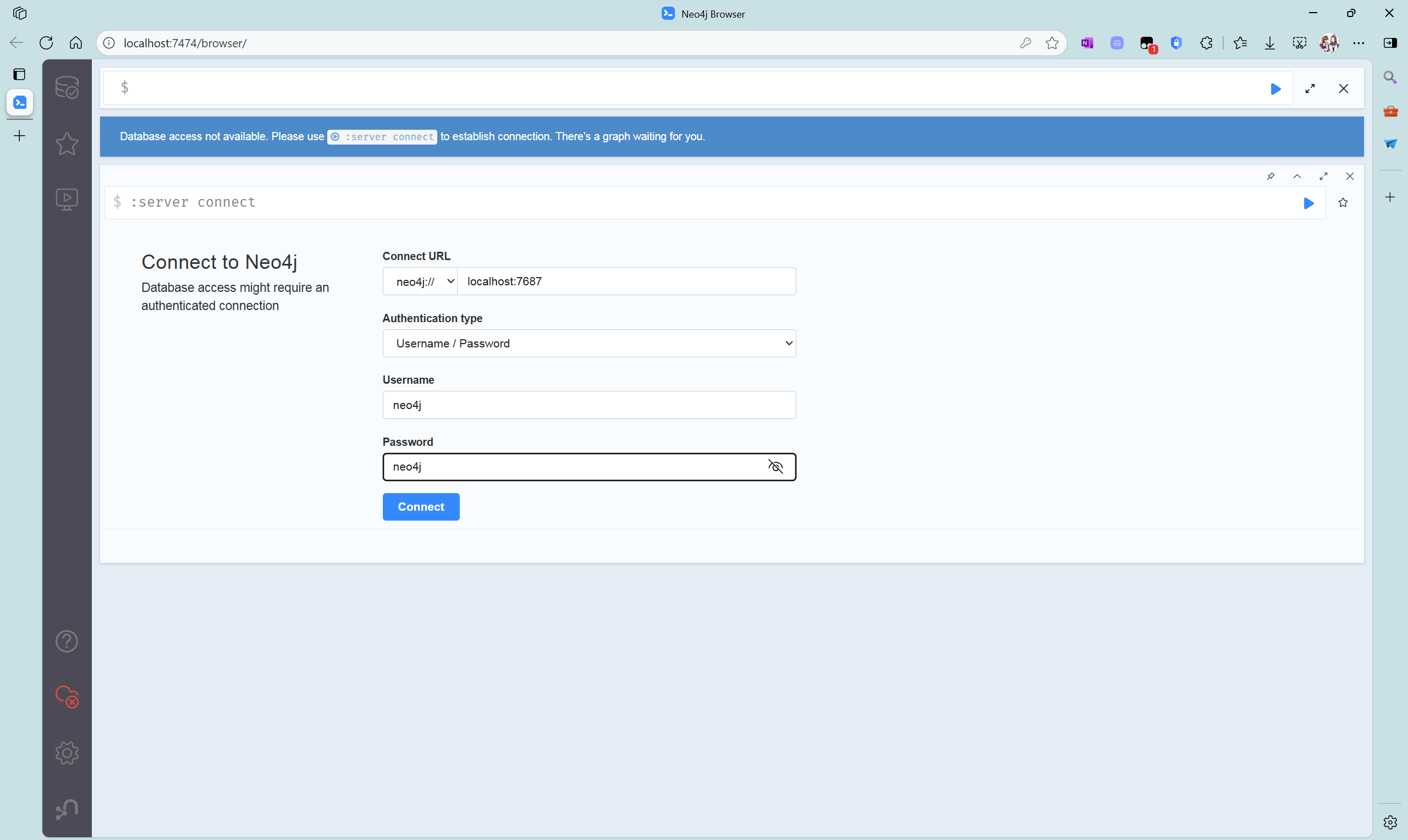Screen dimensions: 1408x840
Task: Pin the server connect frame
Action: 1270,176
